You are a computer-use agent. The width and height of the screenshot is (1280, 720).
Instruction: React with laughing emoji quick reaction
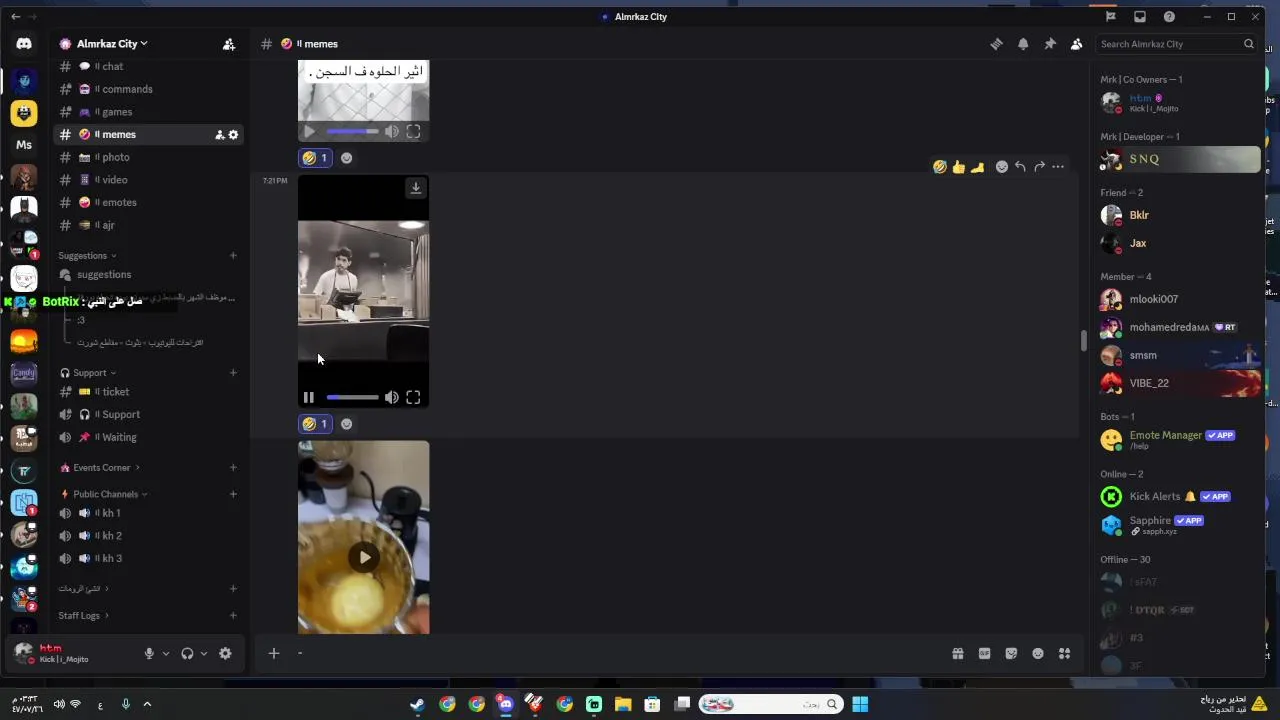point(940,167)
